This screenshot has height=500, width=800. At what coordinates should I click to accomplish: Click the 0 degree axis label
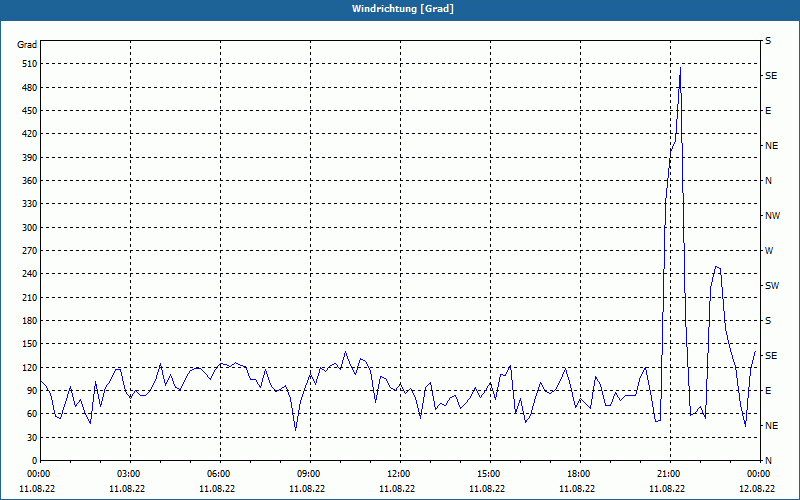coord(35,461)
